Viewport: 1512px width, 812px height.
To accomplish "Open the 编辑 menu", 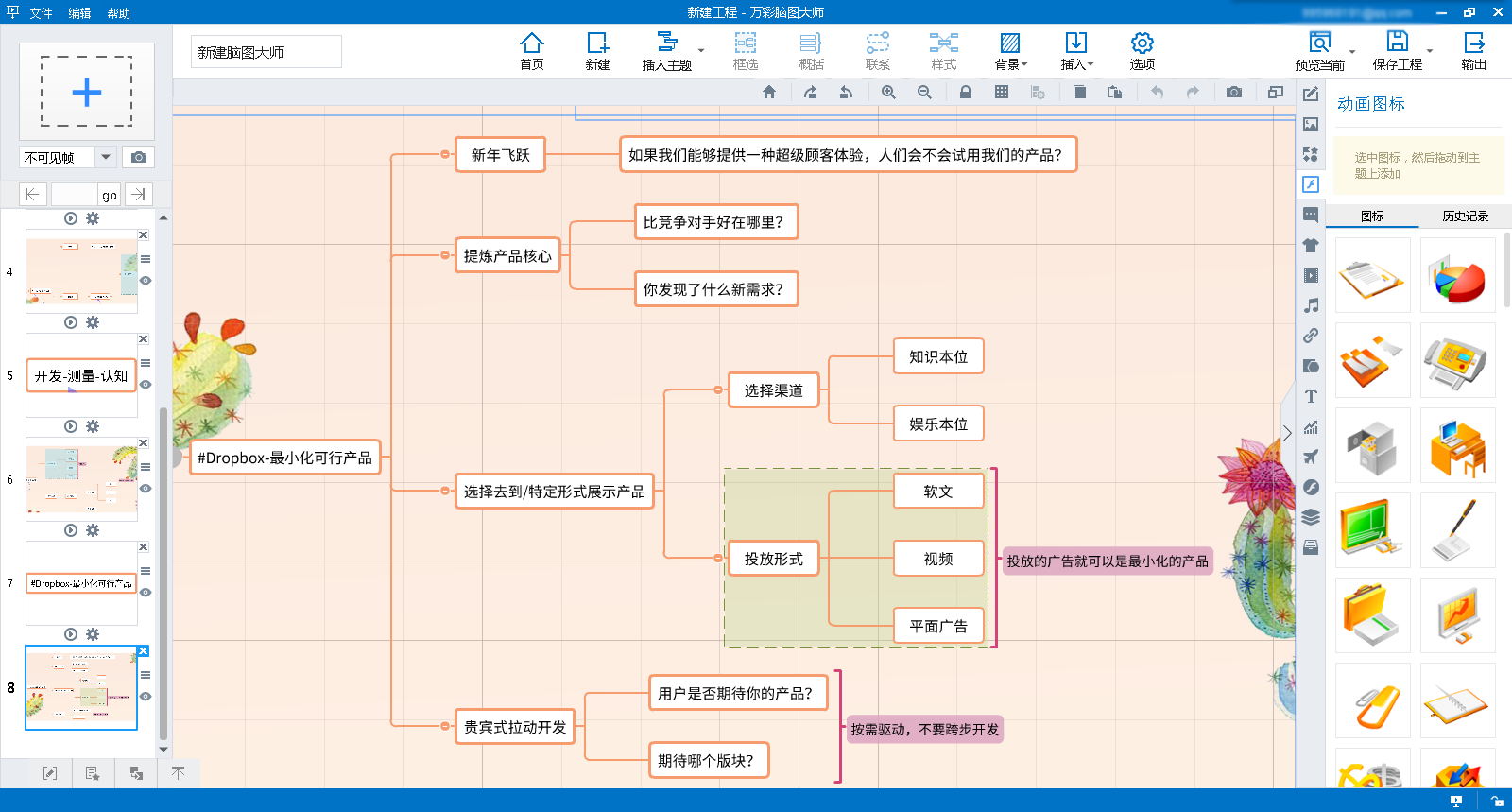I will coord(80,13).
